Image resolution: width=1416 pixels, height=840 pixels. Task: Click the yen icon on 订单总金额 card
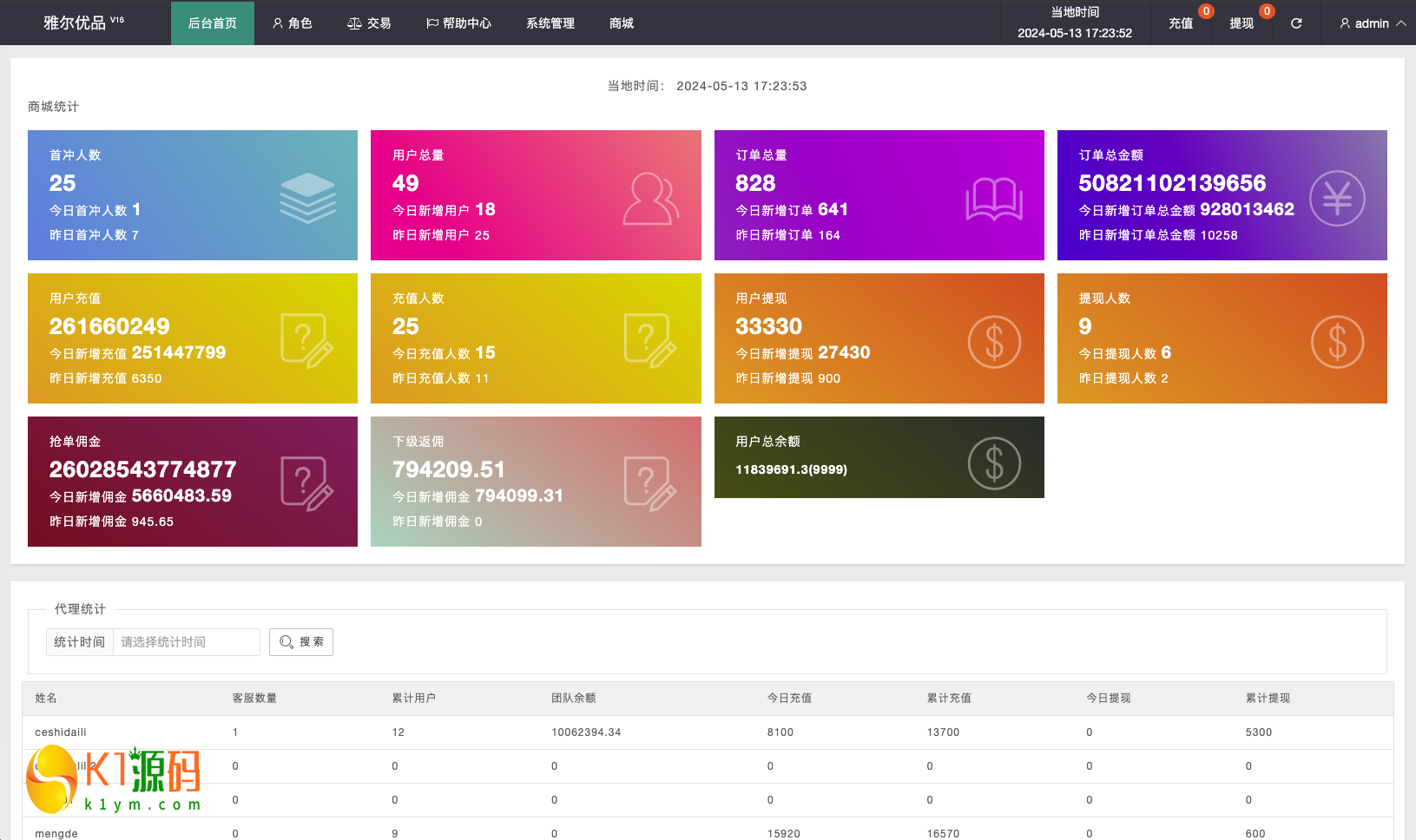pos(1337,199)
